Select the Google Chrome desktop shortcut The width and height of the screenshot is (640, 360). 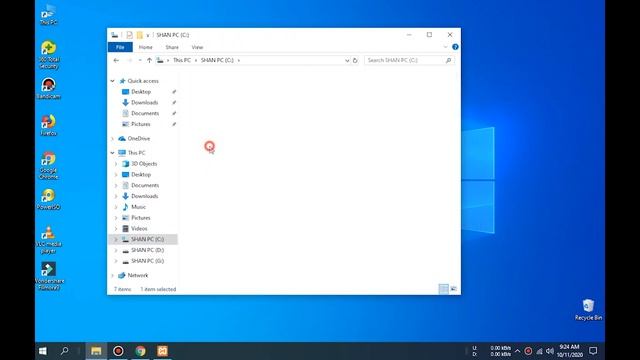click(x=49, y=165)
